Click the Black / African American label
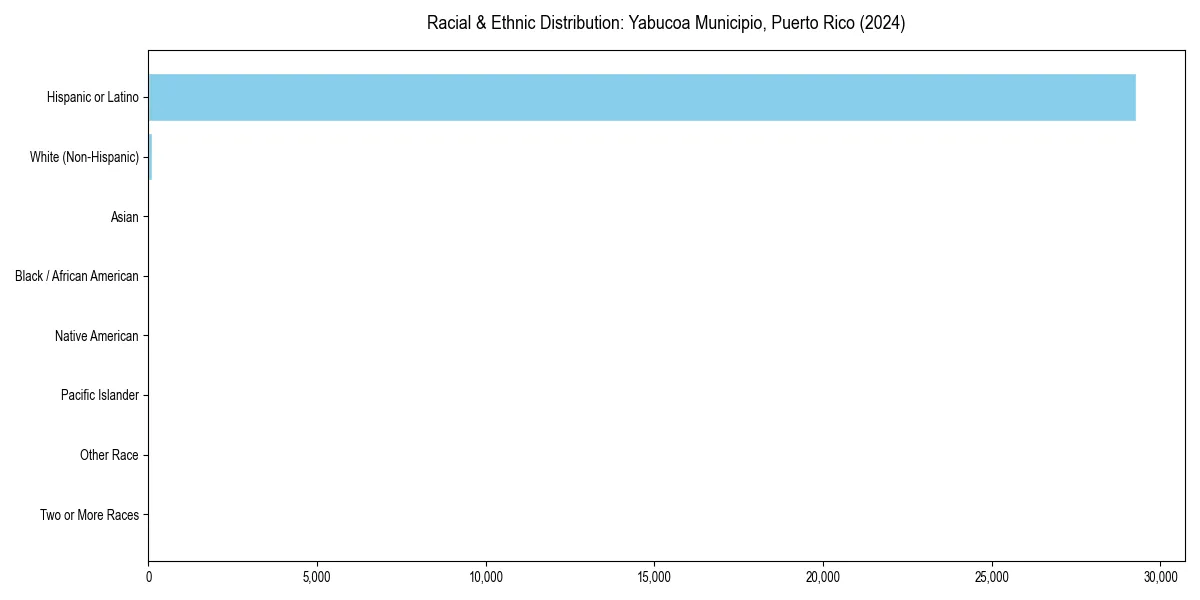Image resolution: width=1200 pixels, height=600 pixels. (x=77, y=276)
